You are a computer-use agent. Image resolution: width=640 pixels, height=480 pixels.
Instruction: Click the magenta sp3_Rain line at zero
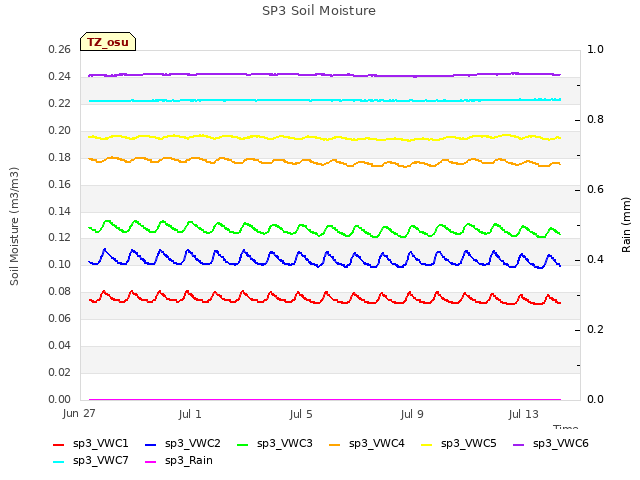coord(325,399)
